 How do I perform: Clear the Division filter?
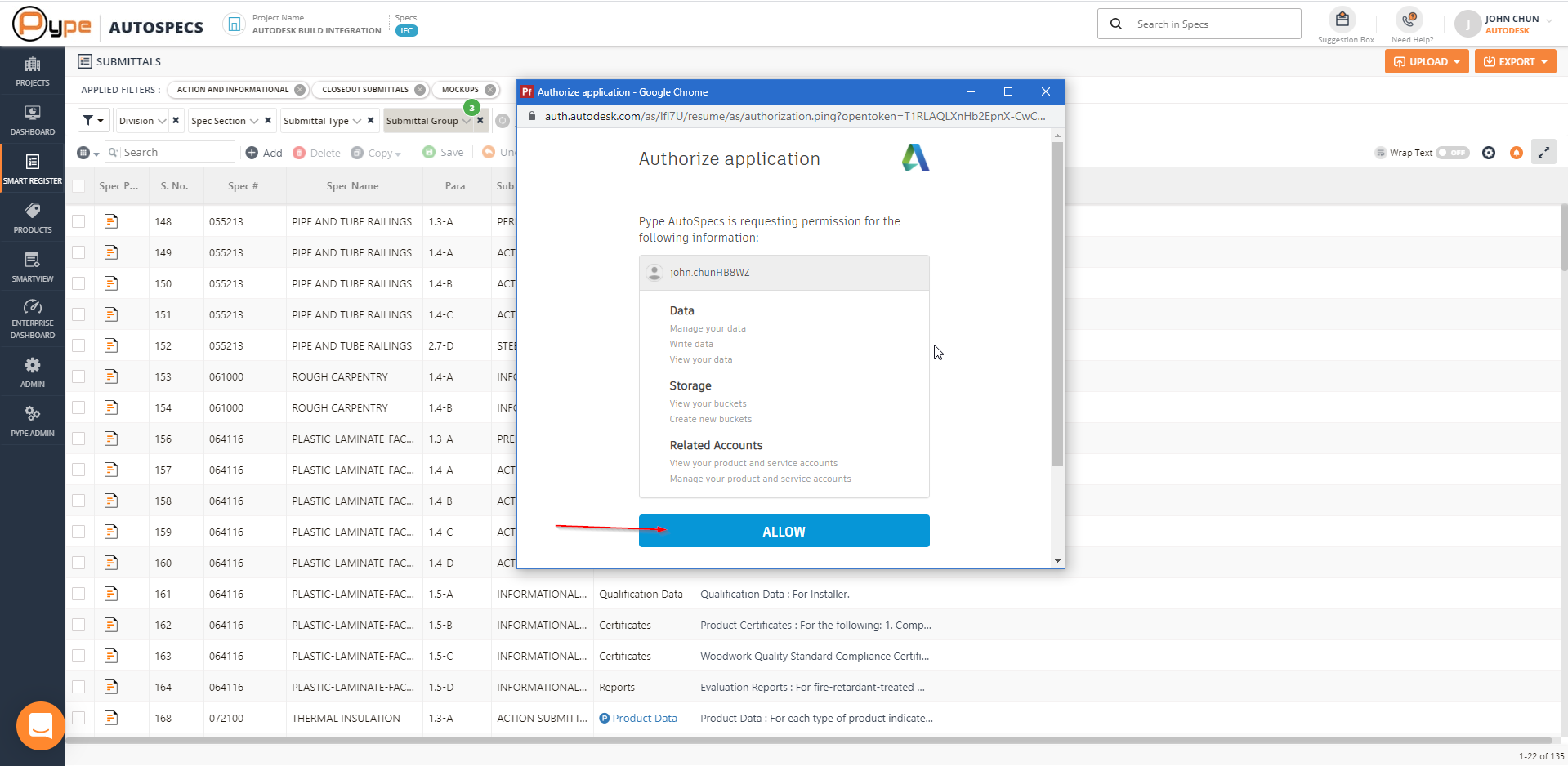(176, 121)
